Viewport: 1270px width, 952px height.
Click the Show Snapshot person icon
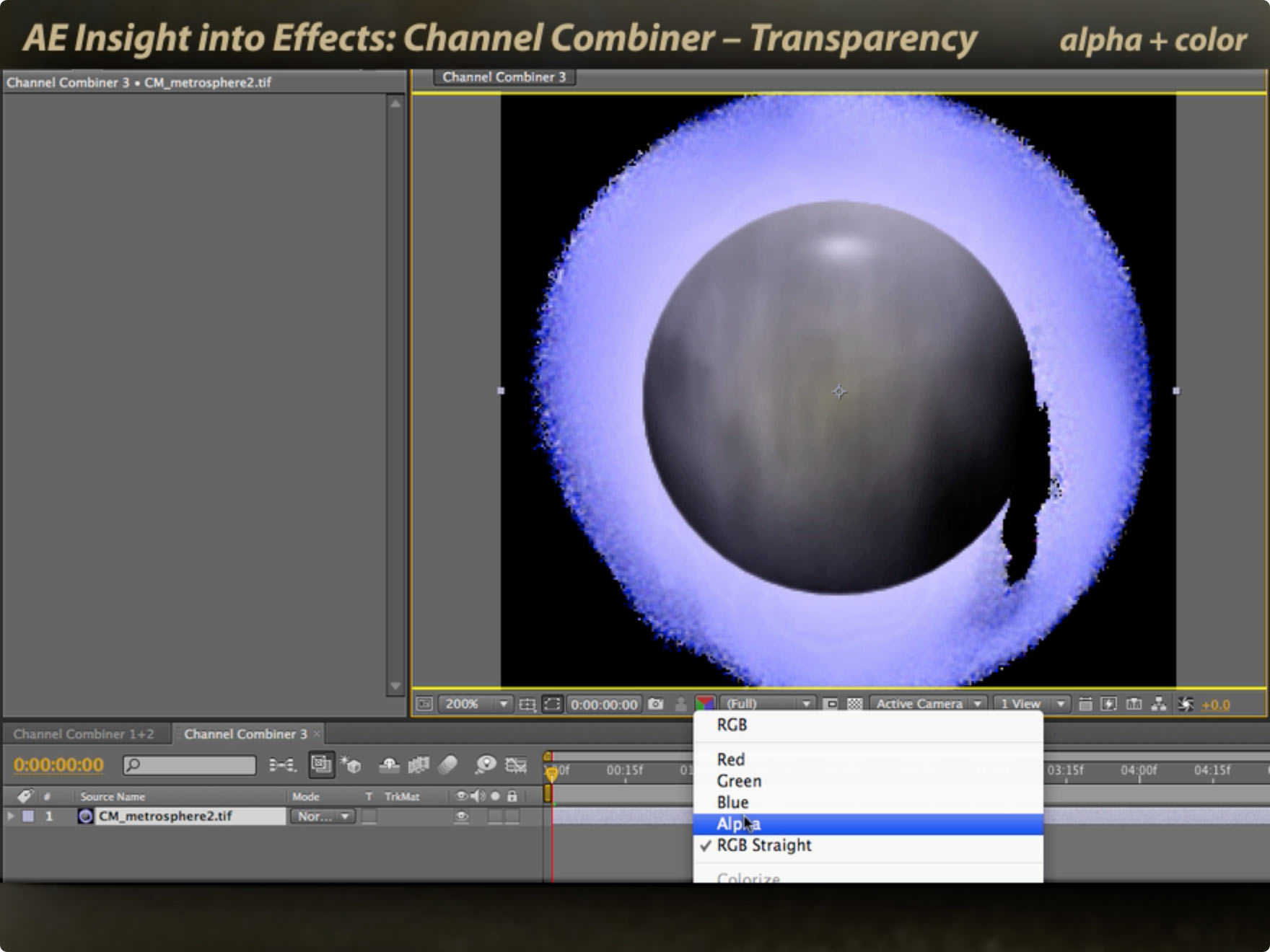point(680,704)
